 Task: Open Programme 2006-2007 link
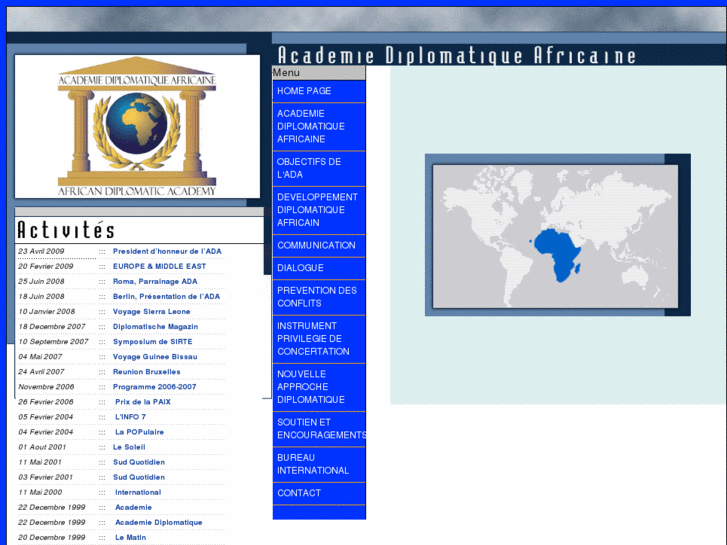pyautogui.click(x=154, y=387)
